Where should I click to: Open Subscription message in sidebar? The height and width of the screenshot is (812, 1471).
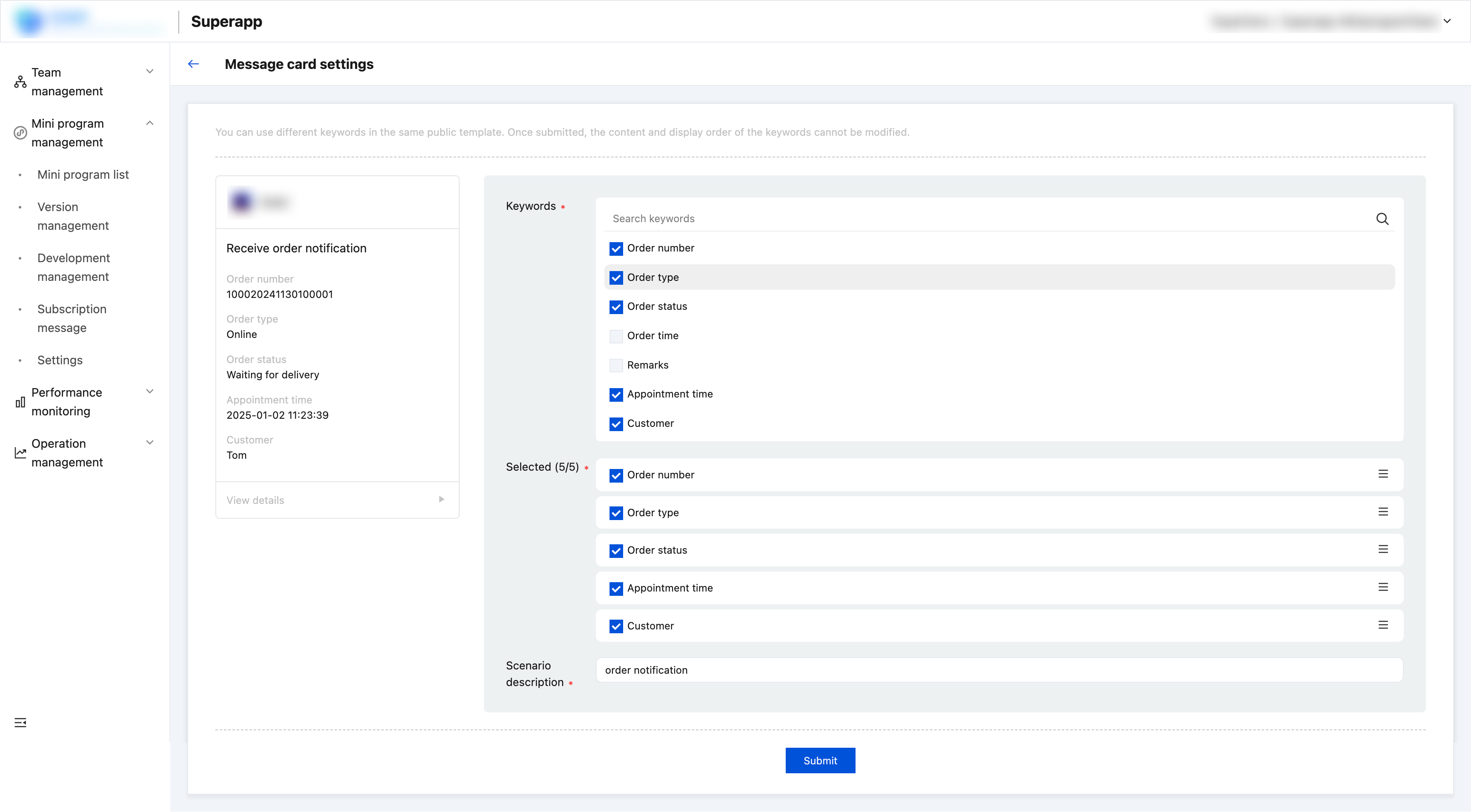pos(72,318)
